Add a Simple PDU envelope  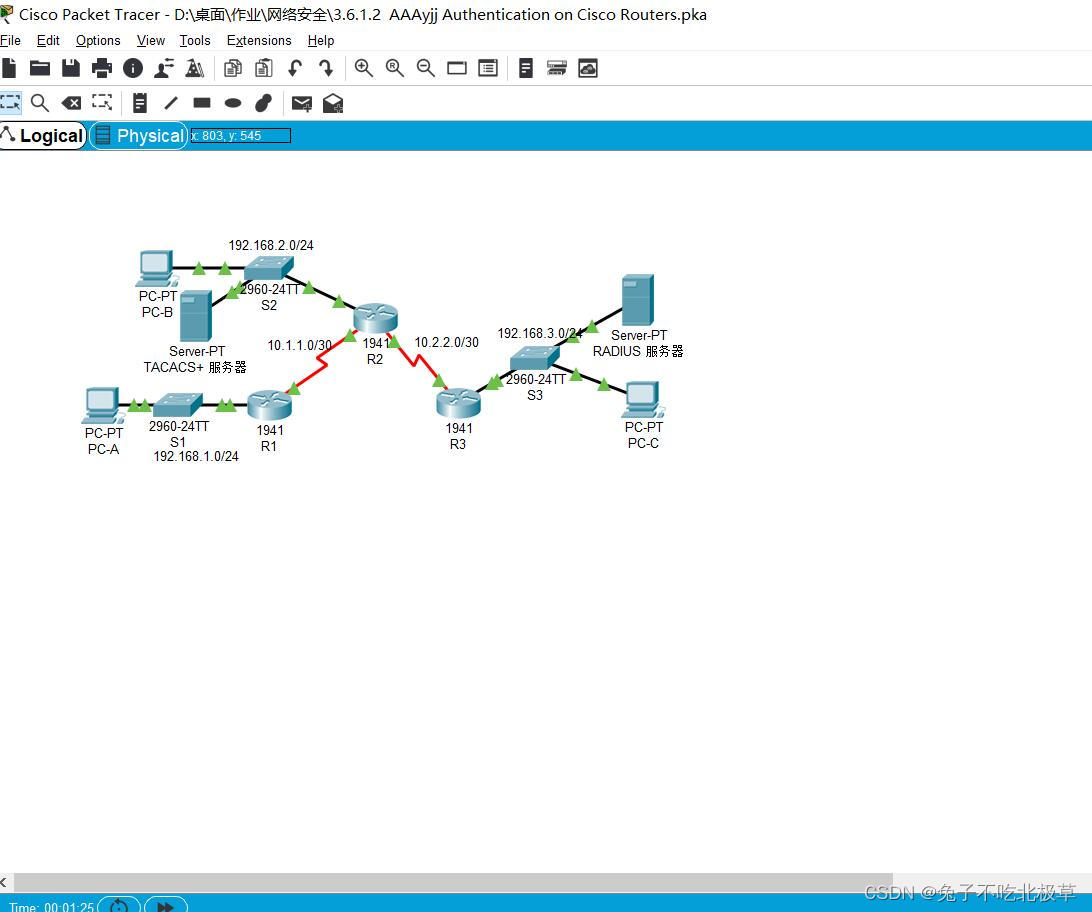coord(302,104)
